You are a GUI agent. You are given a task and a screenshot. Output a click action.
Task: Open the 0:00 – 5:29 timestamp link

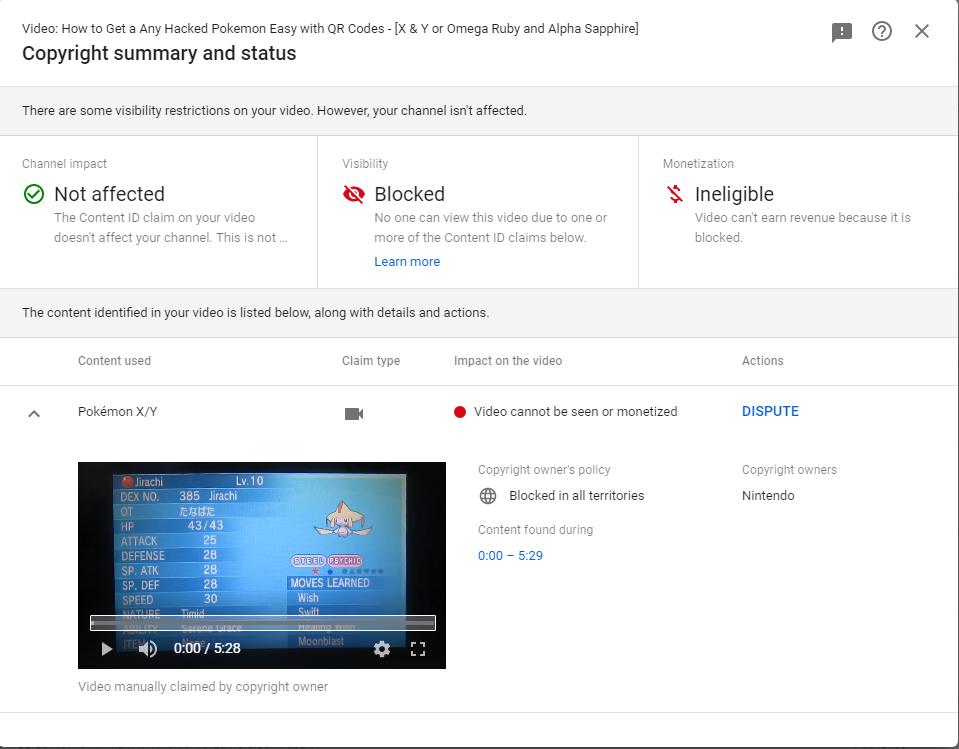coord(510,556)
